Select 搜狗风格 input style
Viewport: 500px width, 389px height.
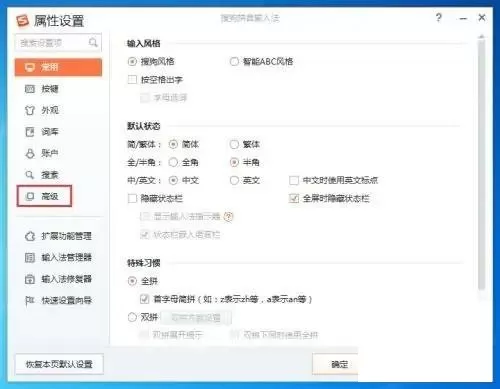point(132,62)
